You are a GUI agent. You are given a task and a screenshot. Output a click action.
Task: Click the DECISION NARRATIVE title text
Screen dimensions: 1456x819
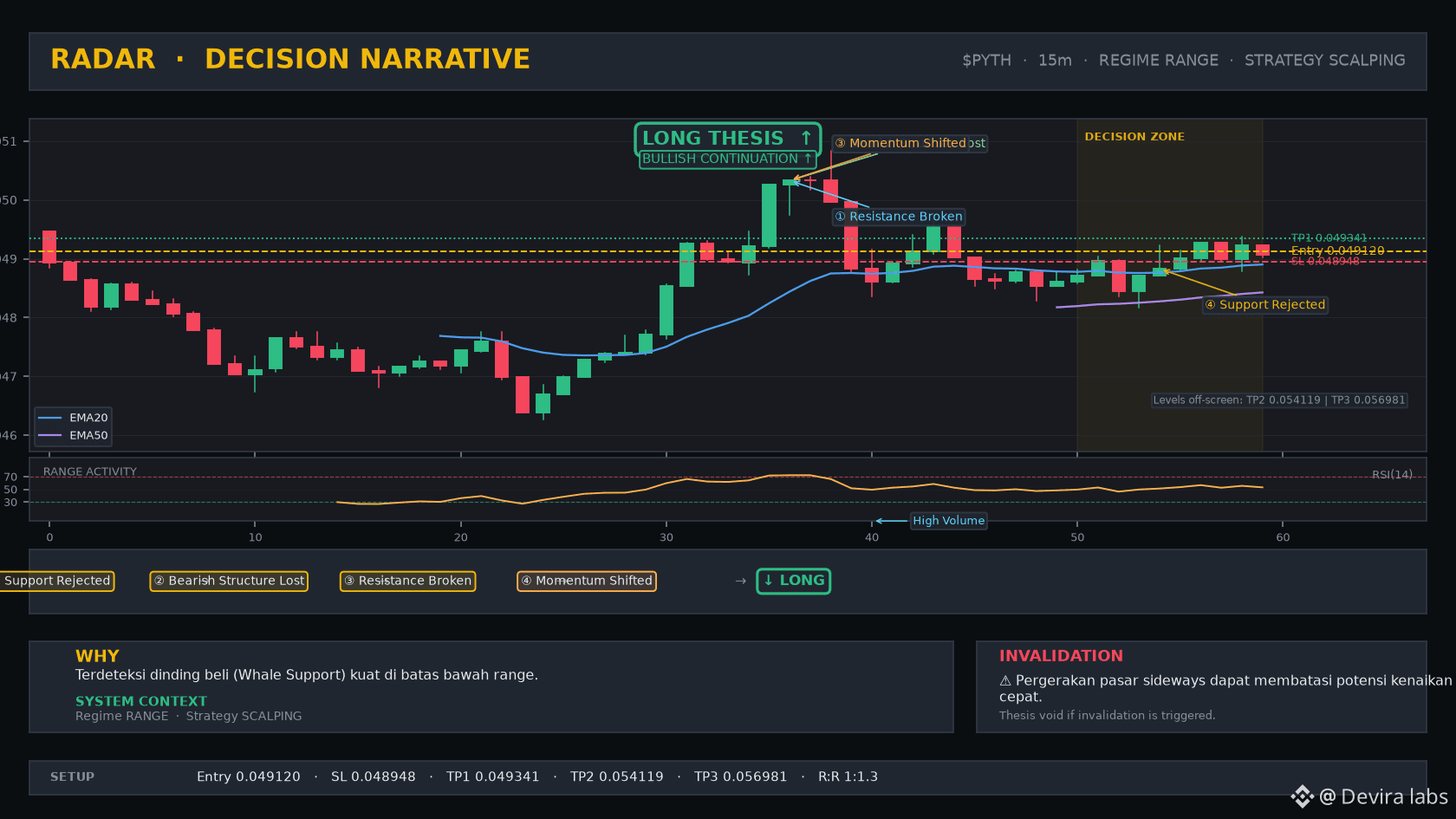pyautogui.click(x=367, y=59)
